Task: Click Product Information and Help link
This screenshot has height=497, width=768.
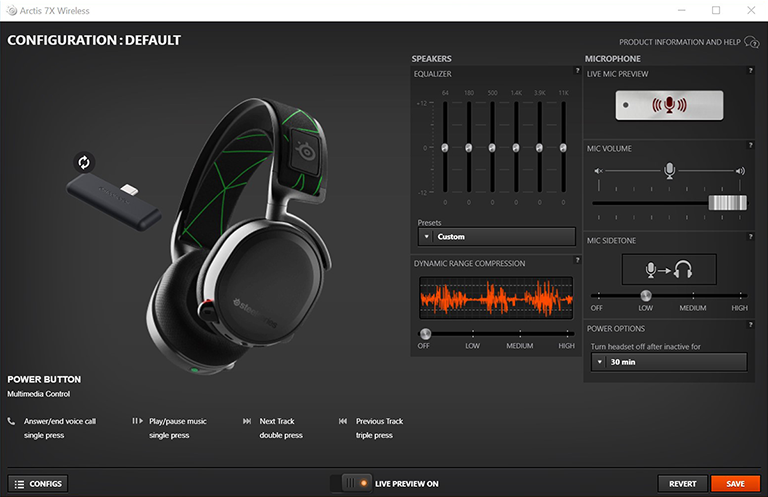Action: coord(680,42)
